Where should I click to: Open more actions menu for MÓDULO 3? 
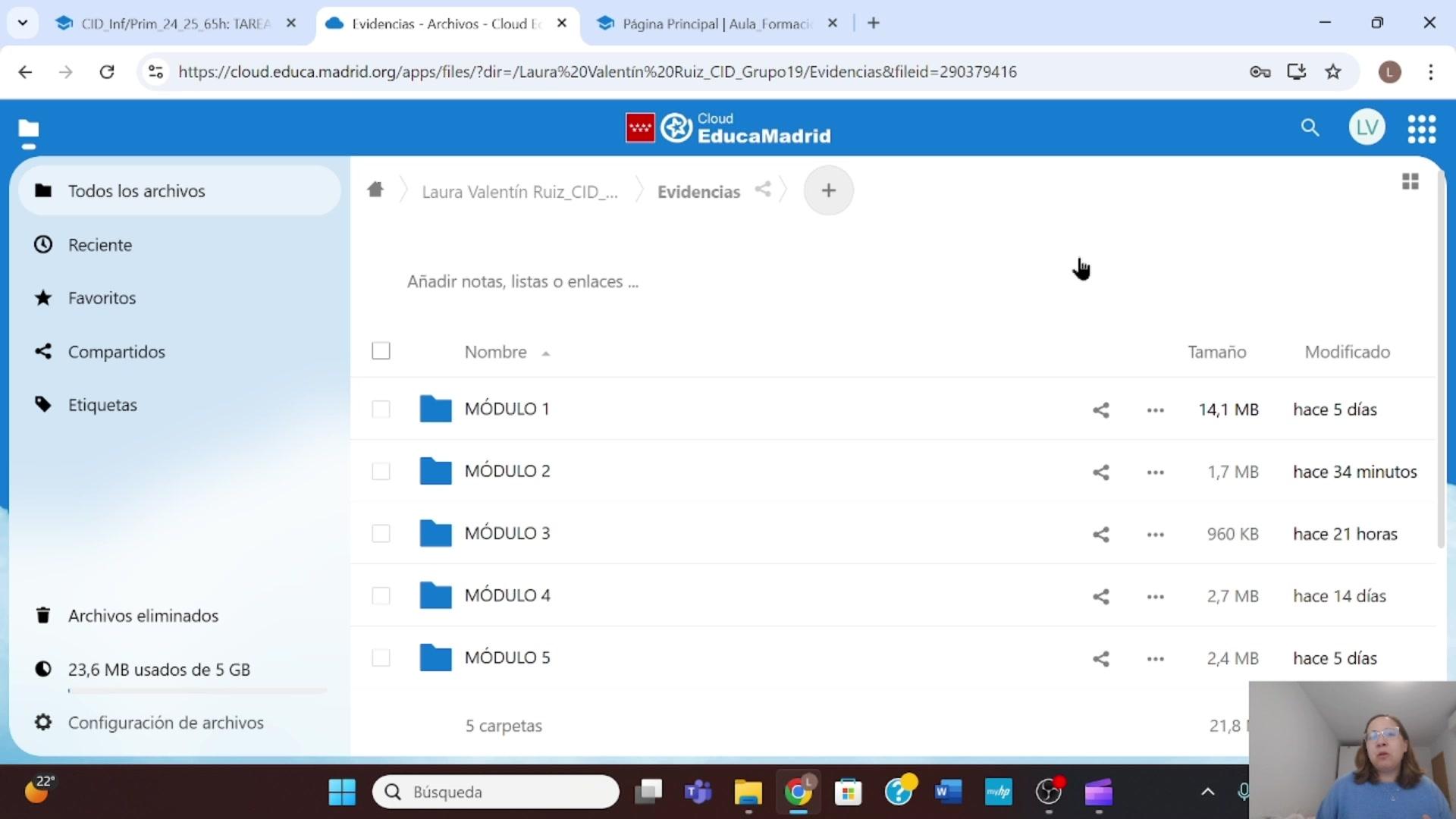[x=1155, y=535]
